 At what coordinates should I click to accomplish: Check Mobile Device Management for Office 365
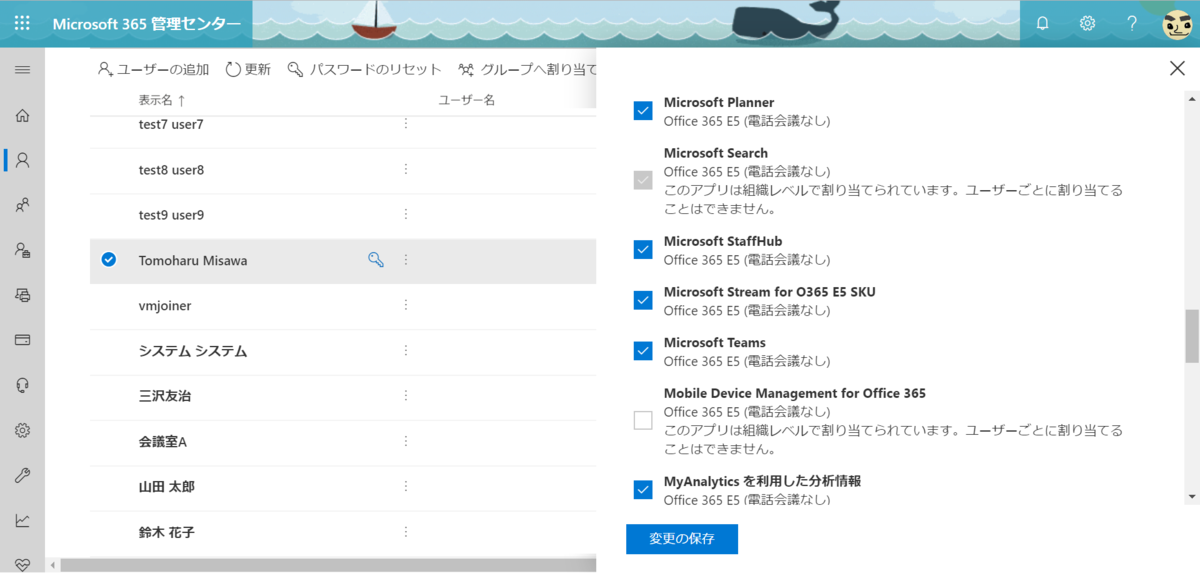[x=643, y=421]
